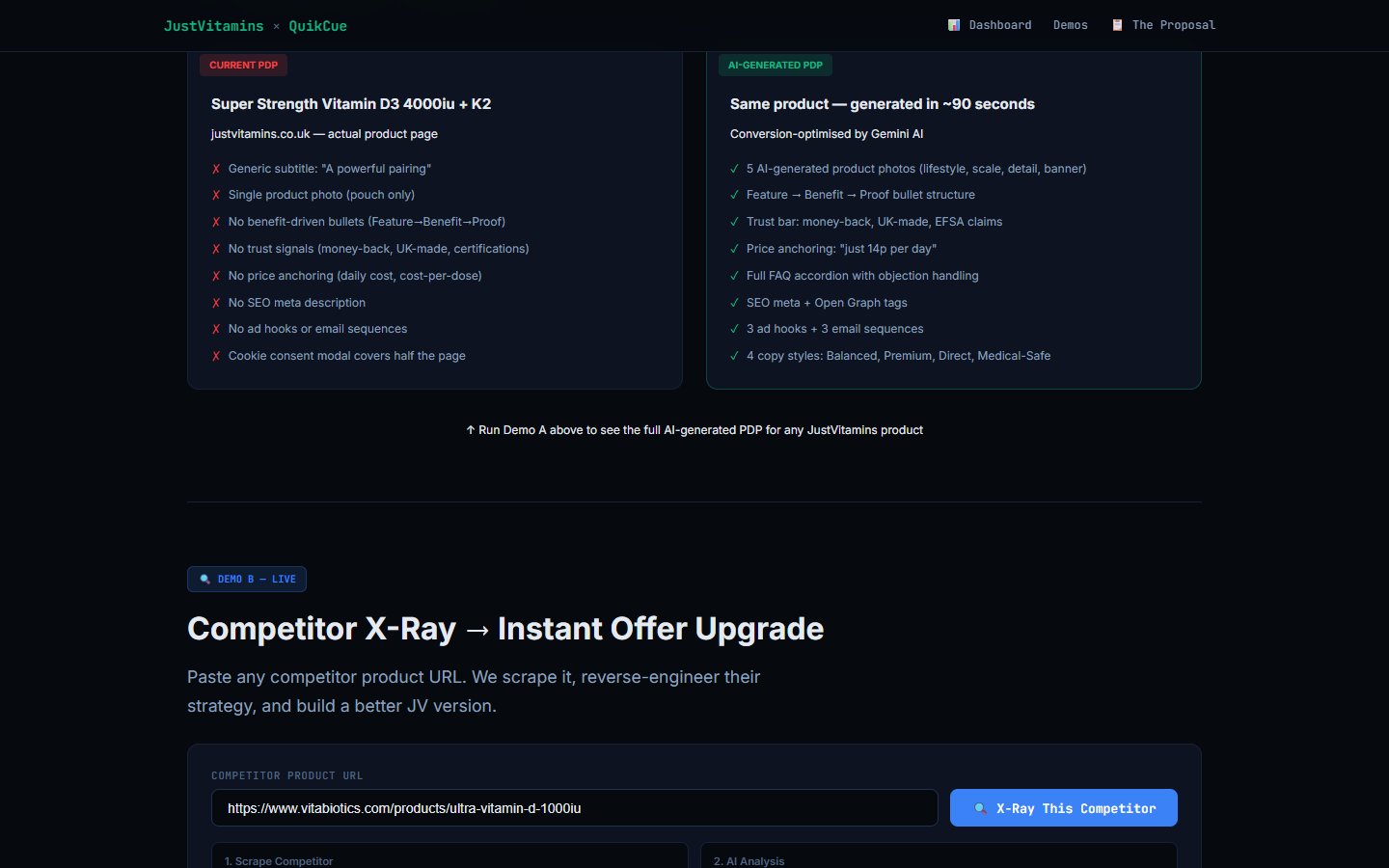
Task: Click green checkmark beside 'Full FAQ accordion'
Action: pos(735,276)
